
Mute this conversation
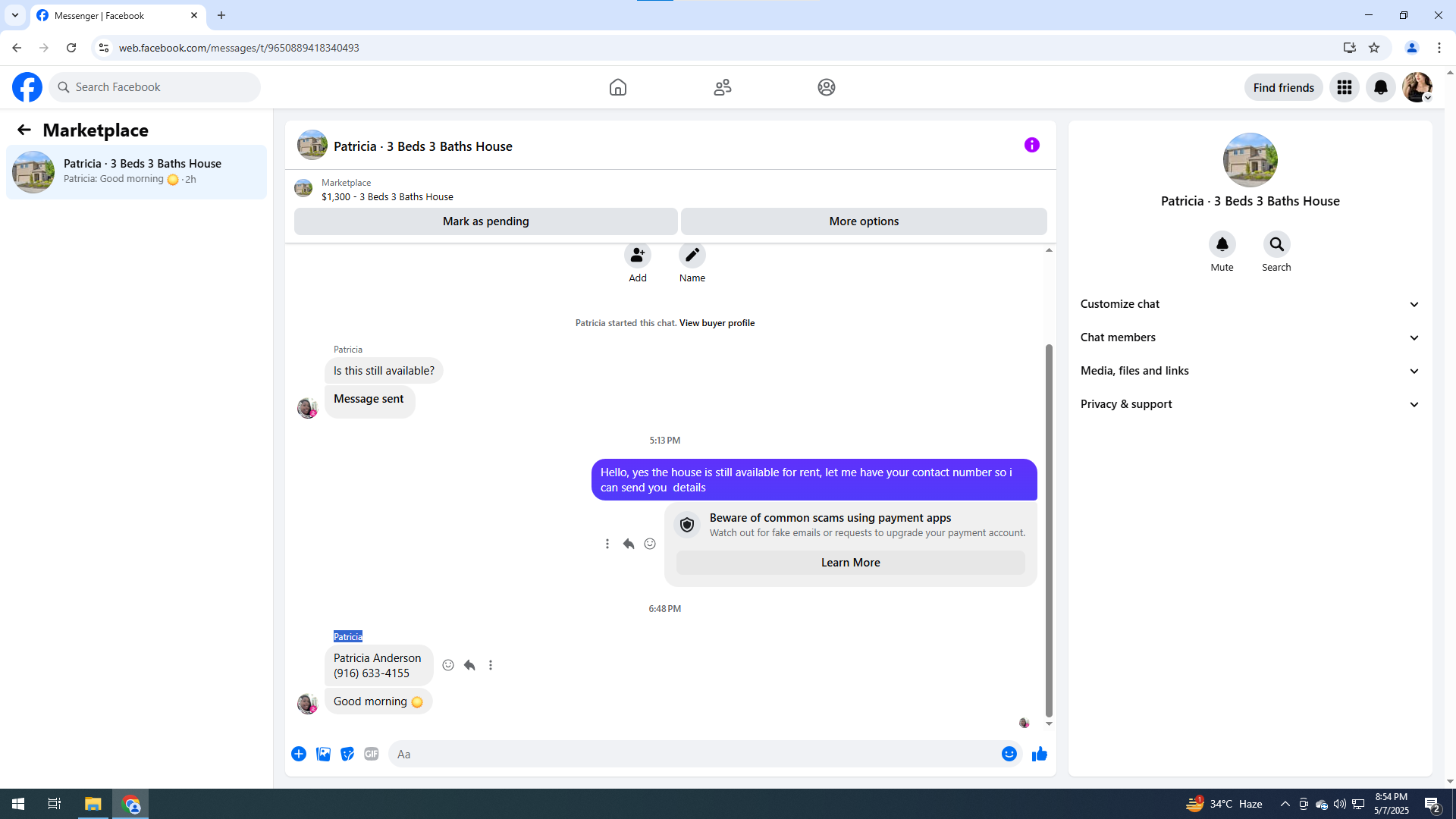[x=1222, y=245]
